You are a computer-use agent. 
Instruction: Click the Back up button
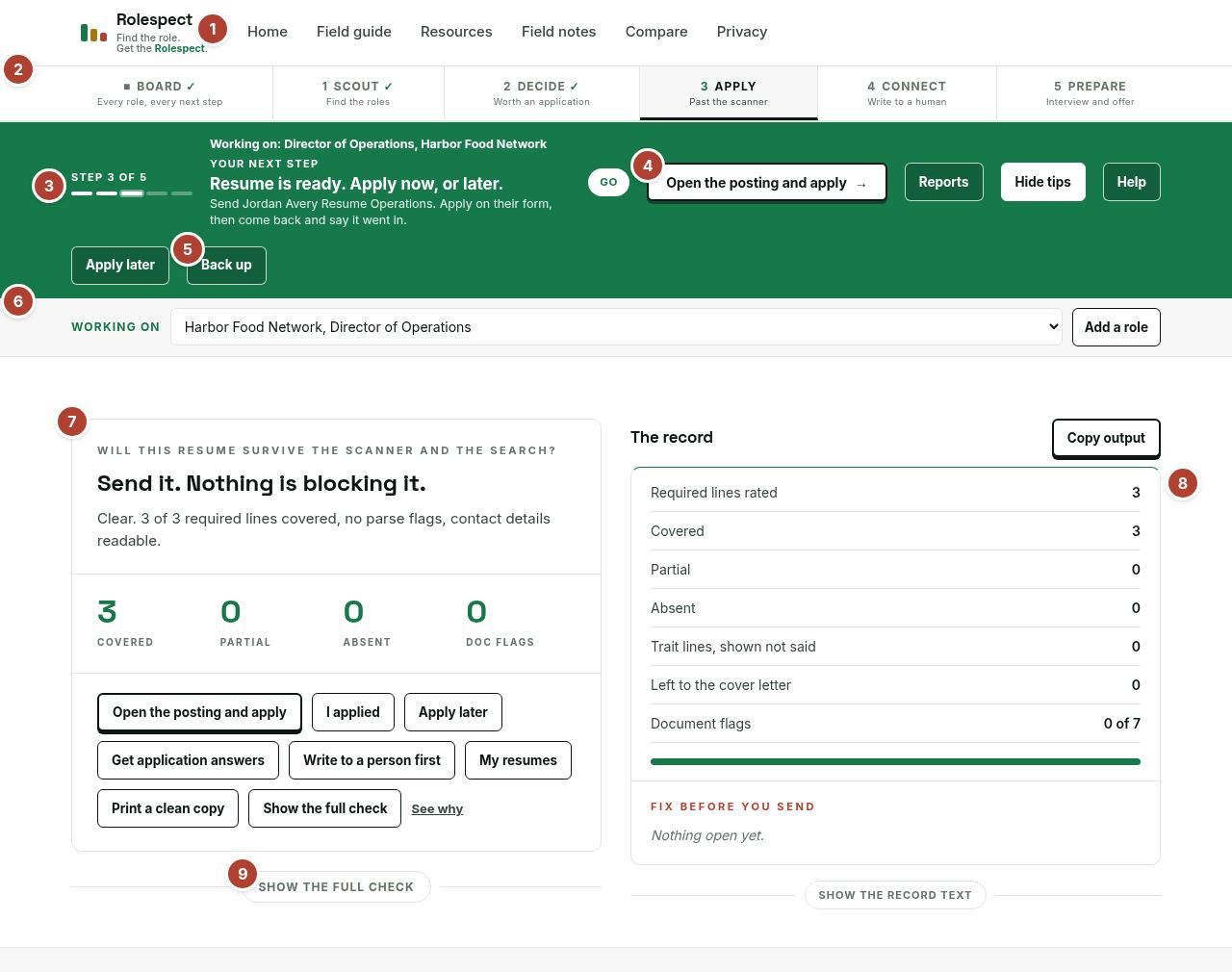tap(226, 265)
